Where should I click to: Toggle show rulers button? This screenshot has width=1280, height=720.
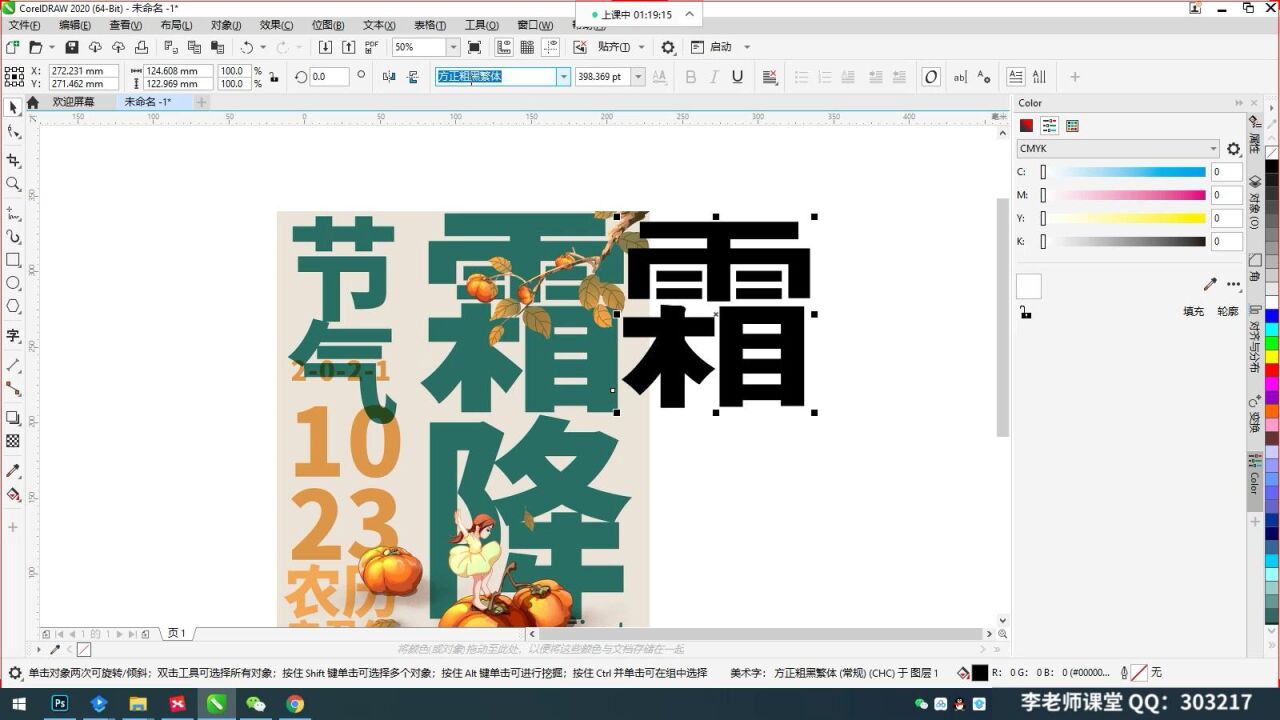click(x=503, y=47)
